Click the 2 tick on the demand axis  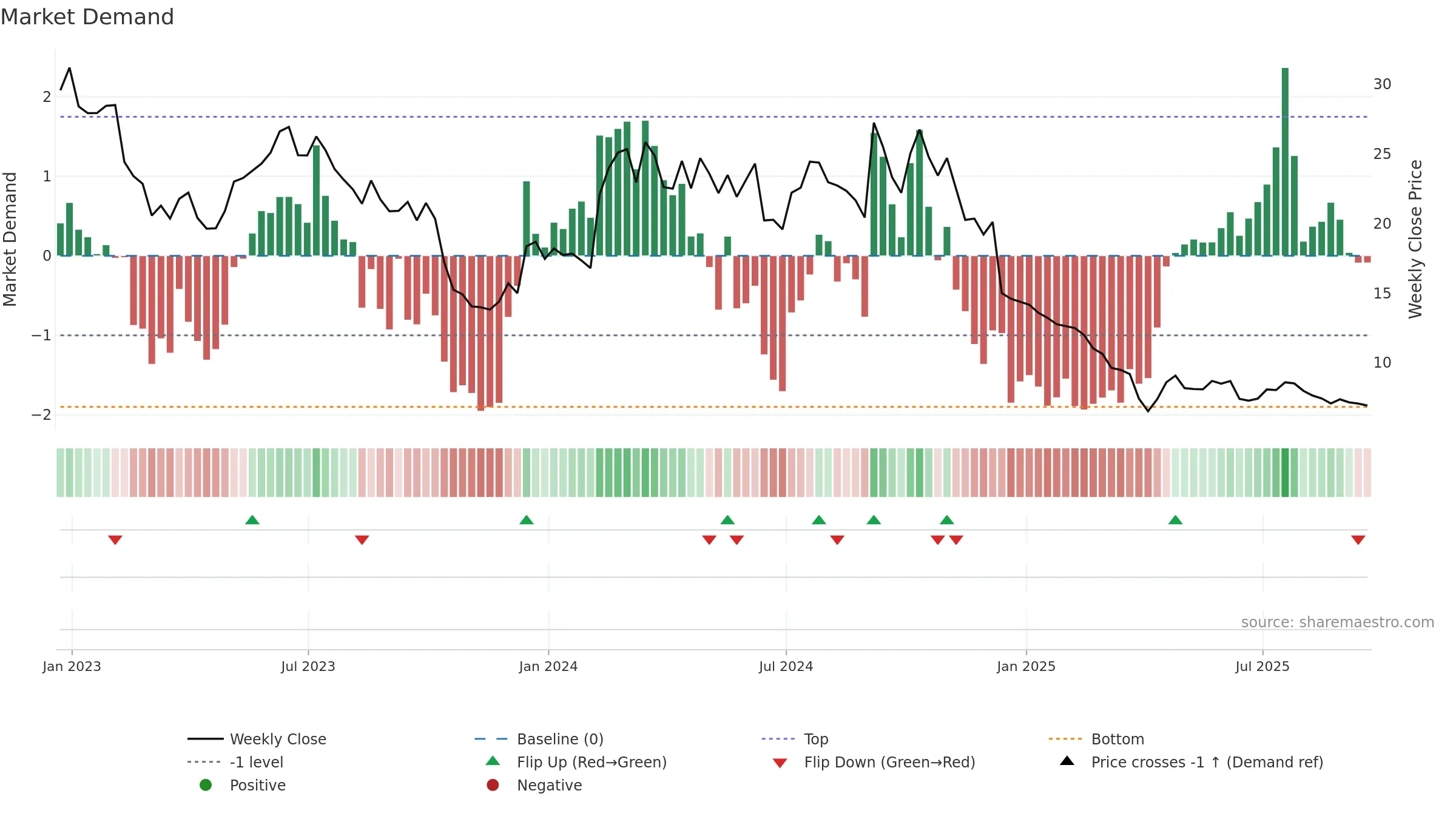coord(47,96)
